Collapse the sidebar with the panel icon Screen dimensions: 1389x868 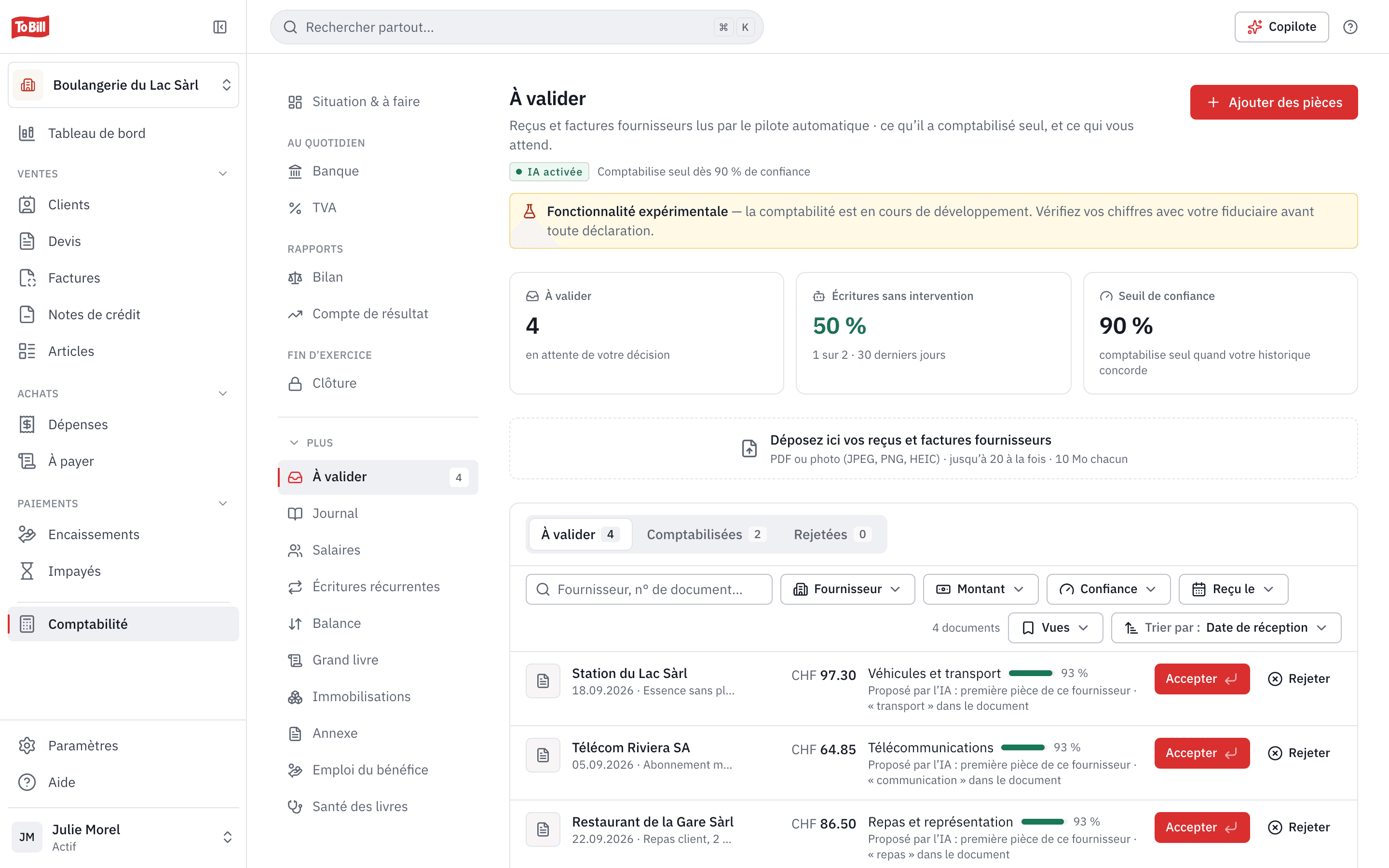click(220, 27)
